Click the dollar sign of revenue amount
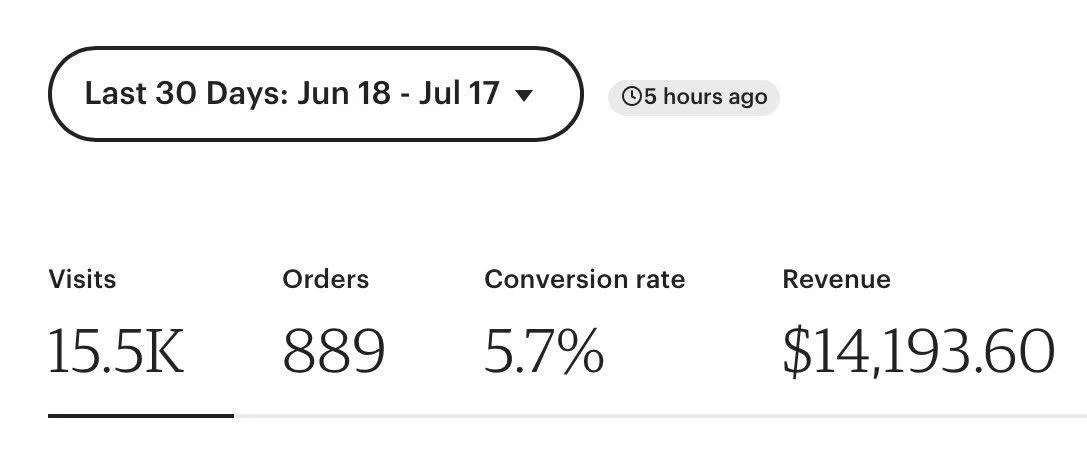1087x450 pixels. (x=797, y=353)
